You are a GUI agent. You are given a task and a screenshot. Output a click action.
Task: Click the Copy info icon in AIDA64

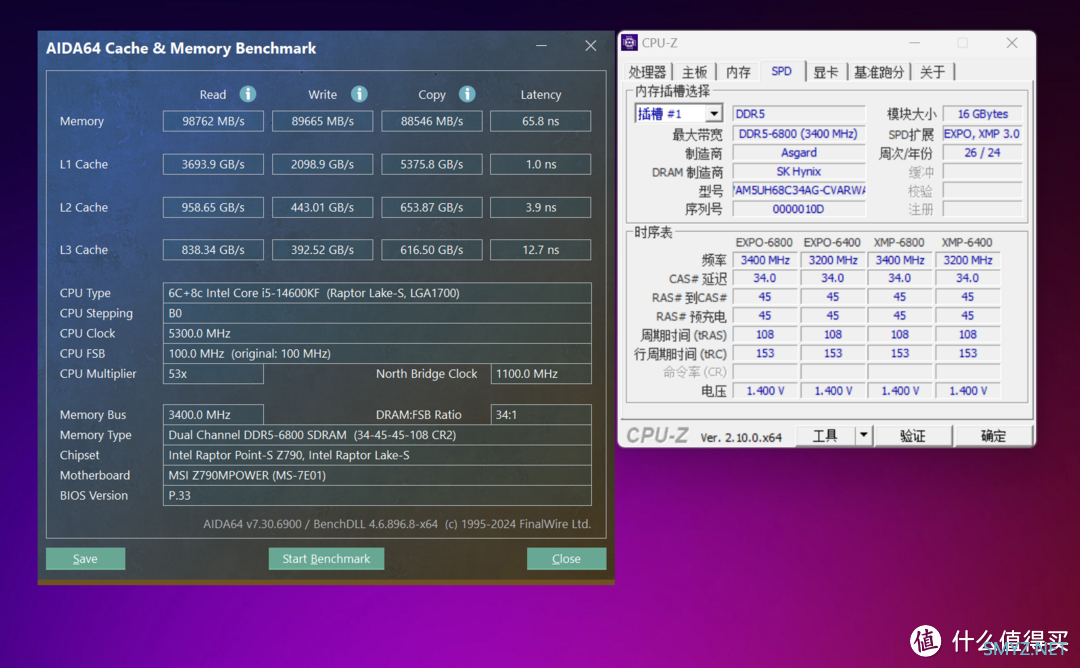coord(467,94)
